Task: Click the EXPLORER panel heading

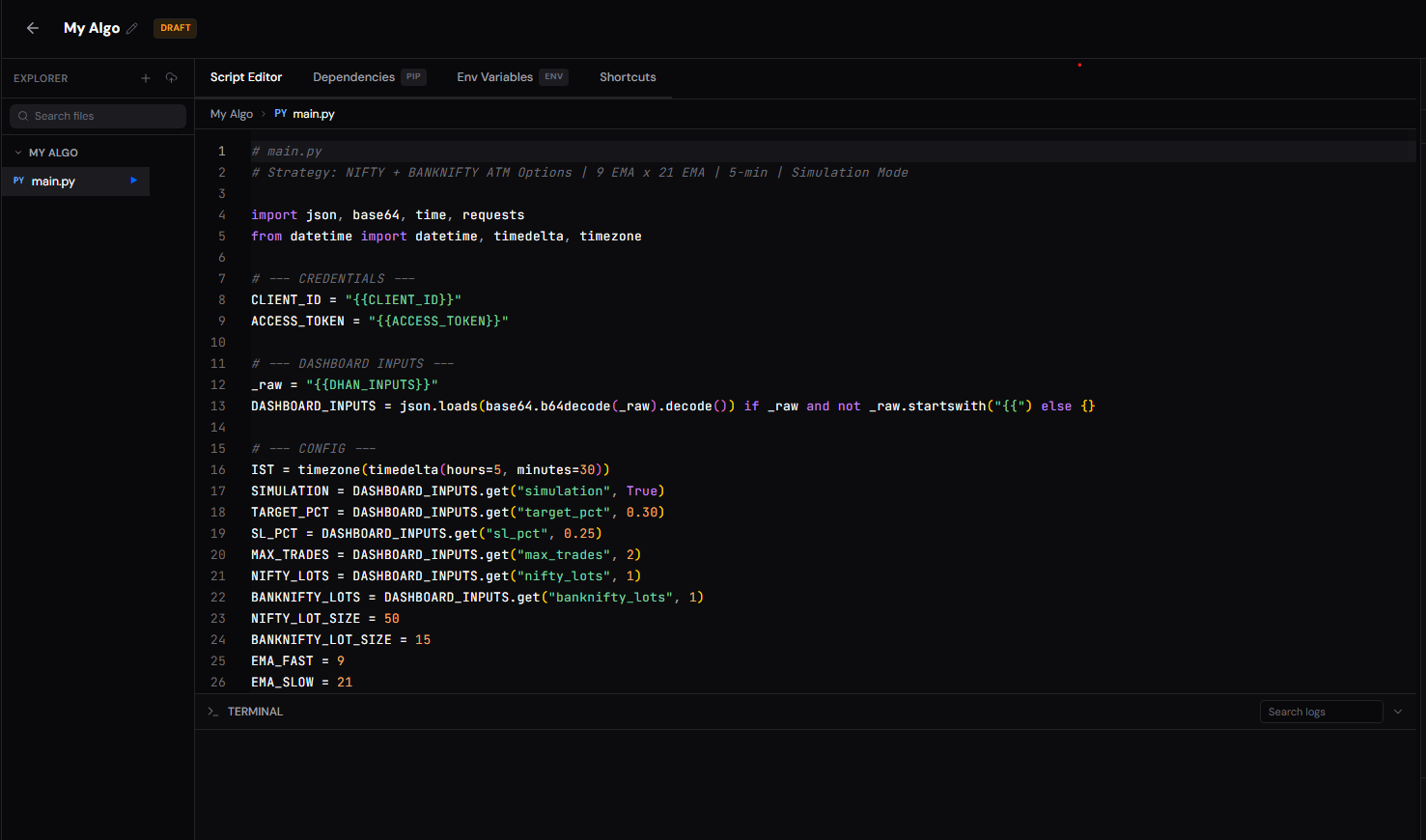Action: (41, 78)
